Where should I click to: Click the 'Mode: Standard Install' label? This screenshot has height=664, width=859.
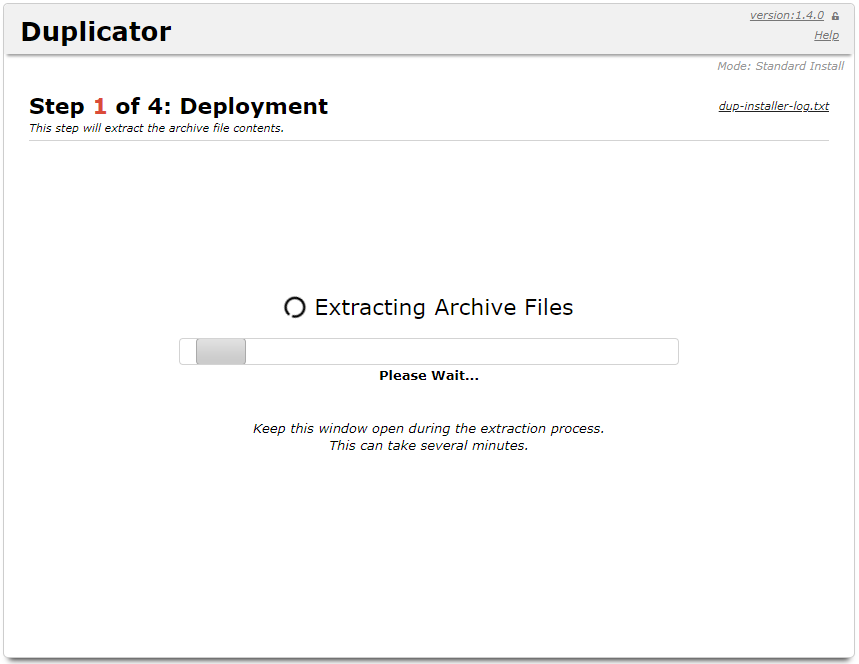tap(780, 66)
